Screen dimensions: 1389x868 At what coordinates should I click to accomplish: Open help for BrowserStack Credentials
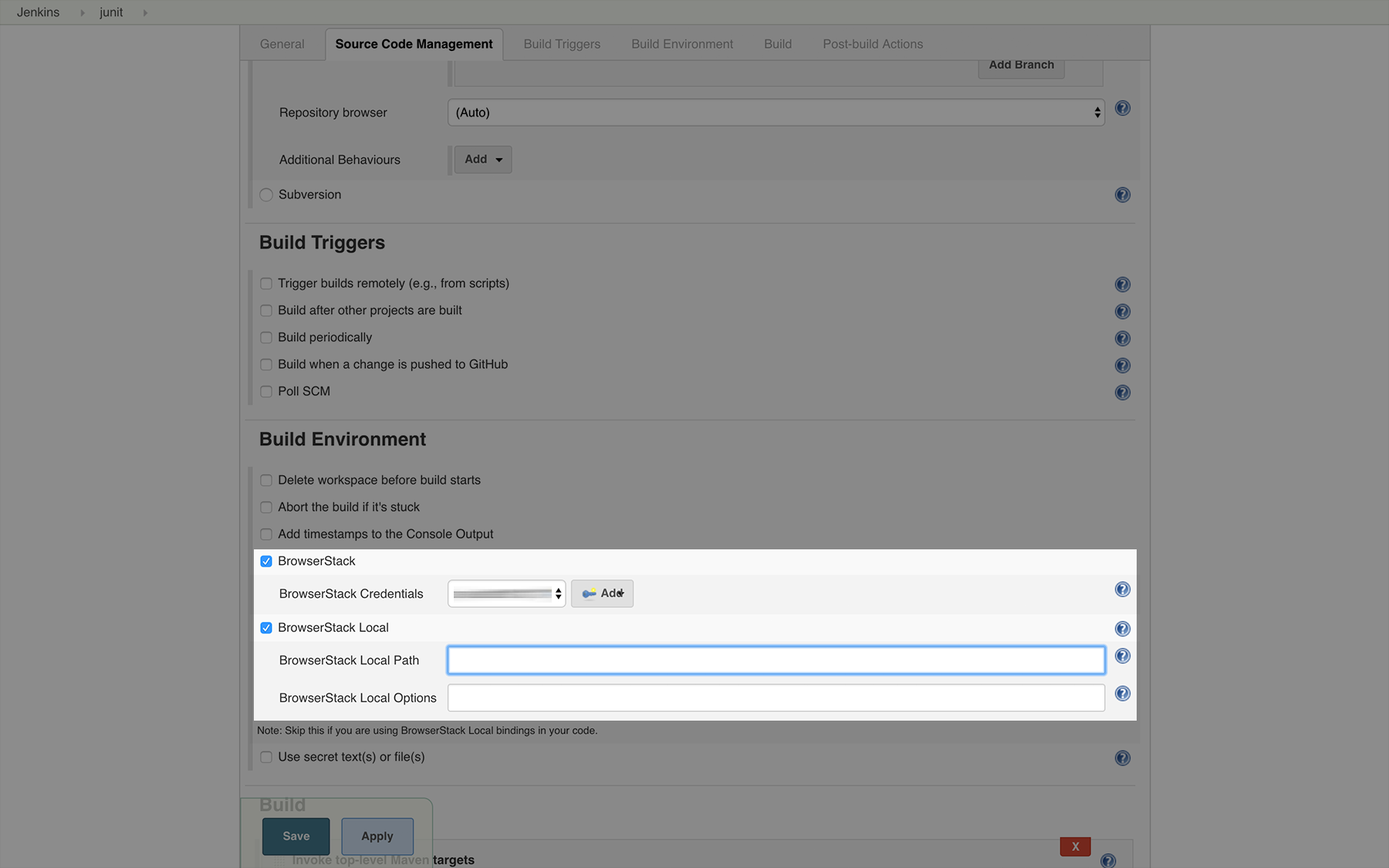[1123, 589]
